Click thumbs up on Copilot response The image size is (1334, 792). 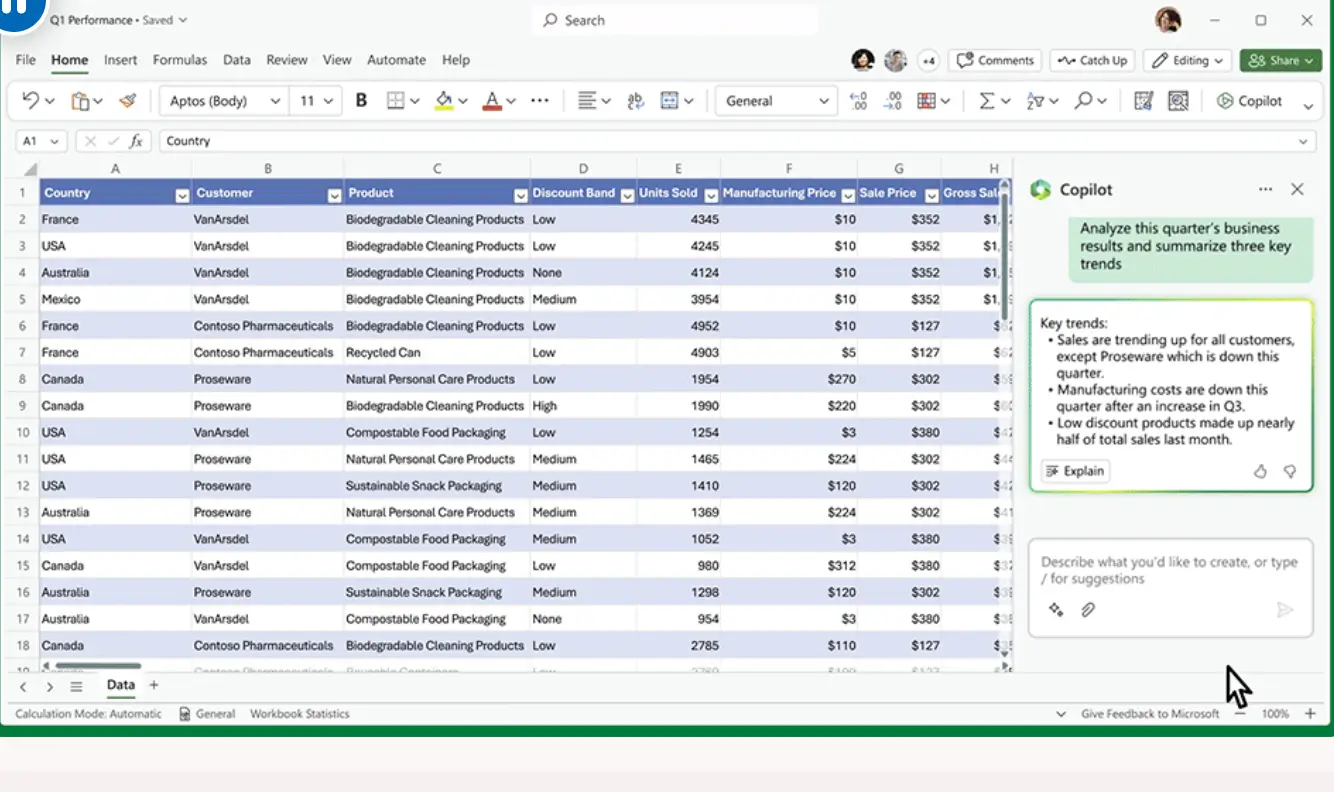[1260, 471]
